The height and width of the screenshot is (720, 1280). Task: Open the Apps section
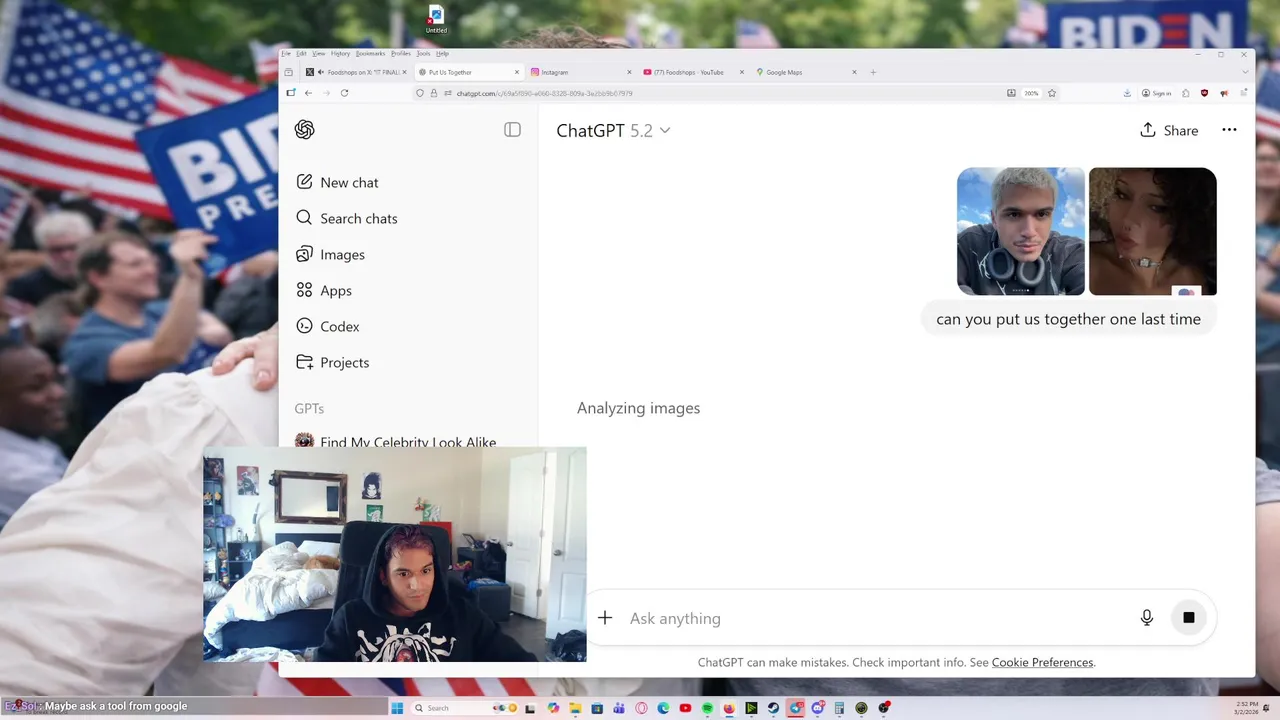coord(324,290)
